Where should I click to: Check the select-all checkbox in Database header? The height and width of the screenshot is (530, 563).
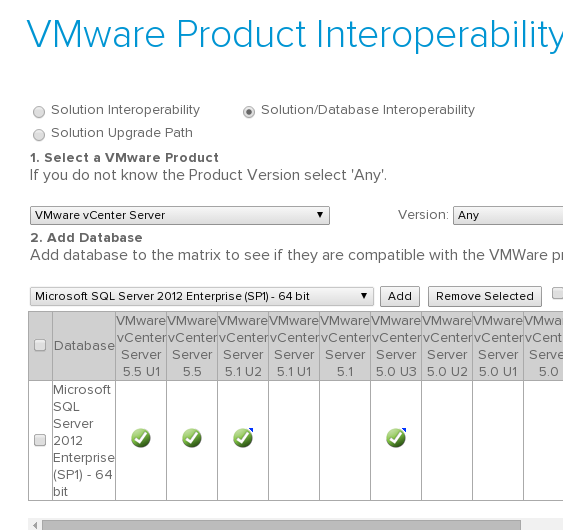click(x=40, y=345)
